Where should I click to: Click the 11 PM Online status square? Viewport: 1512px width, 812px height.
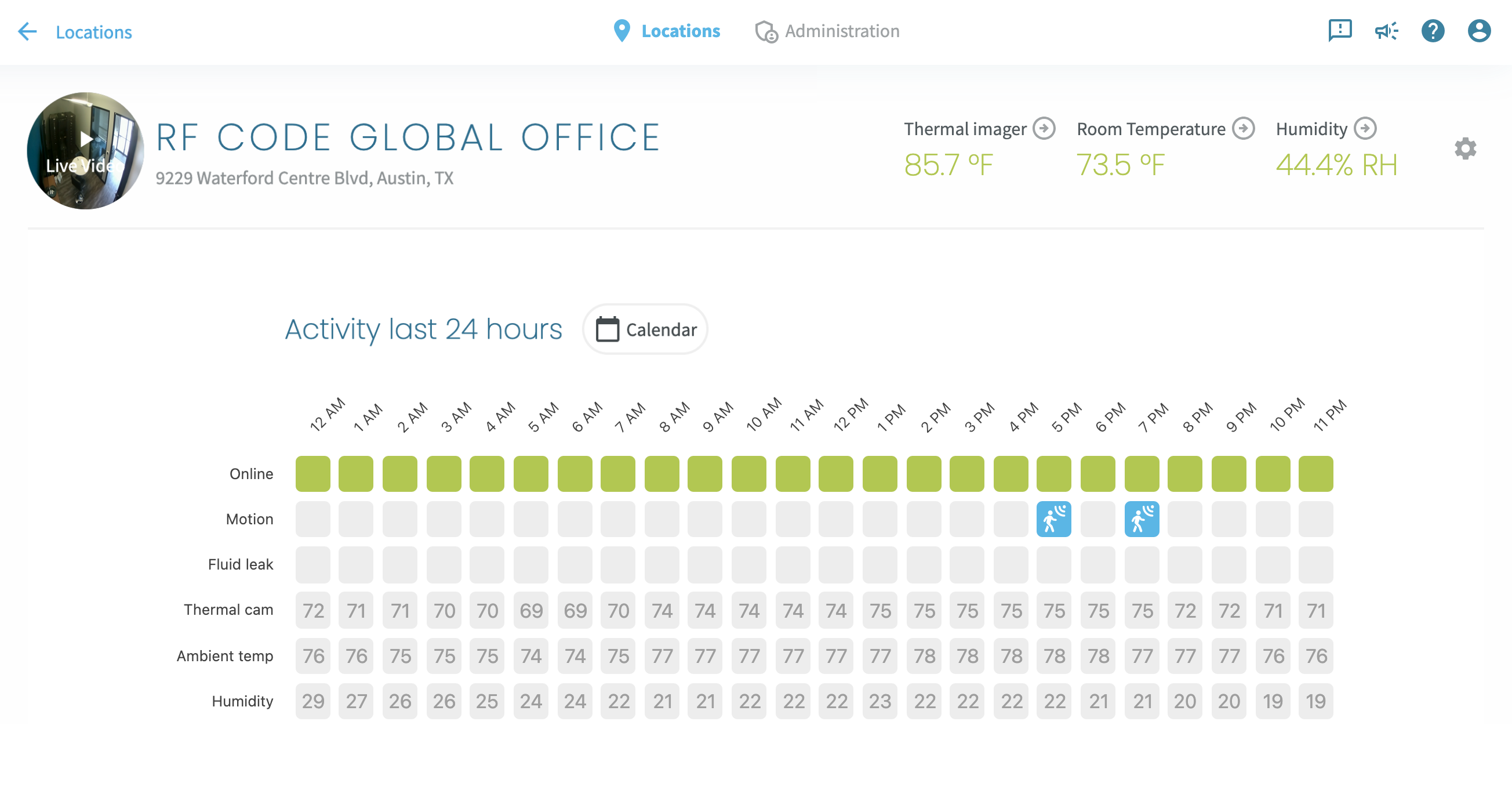coord(1315,474)
